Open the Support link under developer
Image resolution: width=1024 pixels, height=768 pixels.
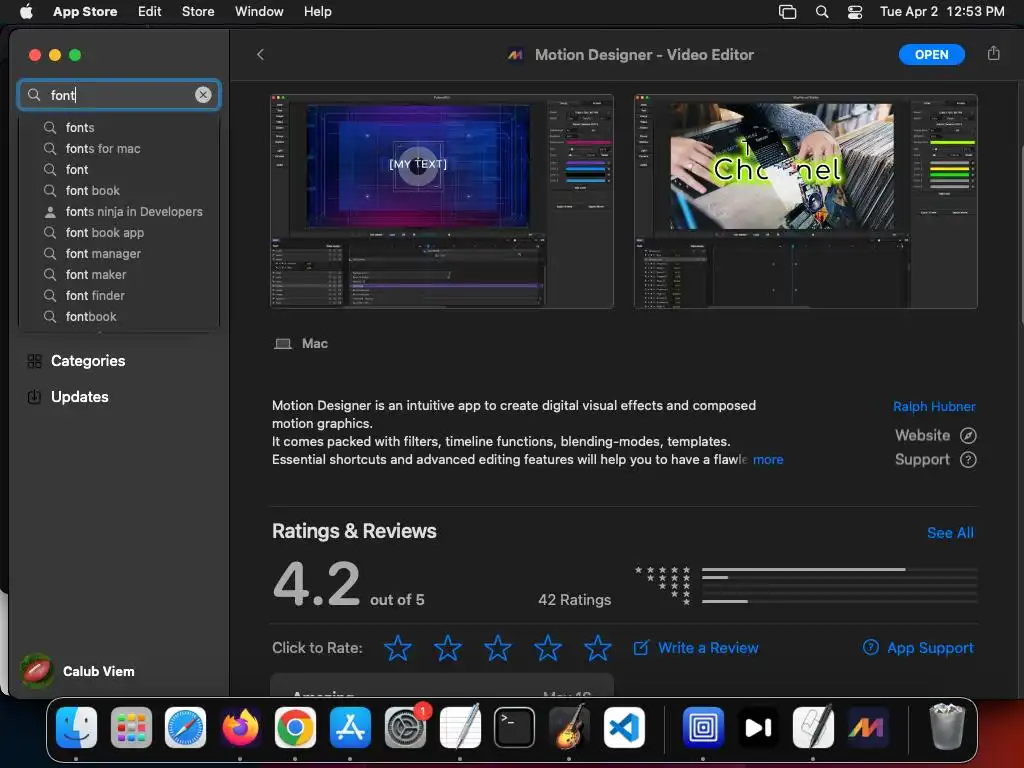(935, 459)
